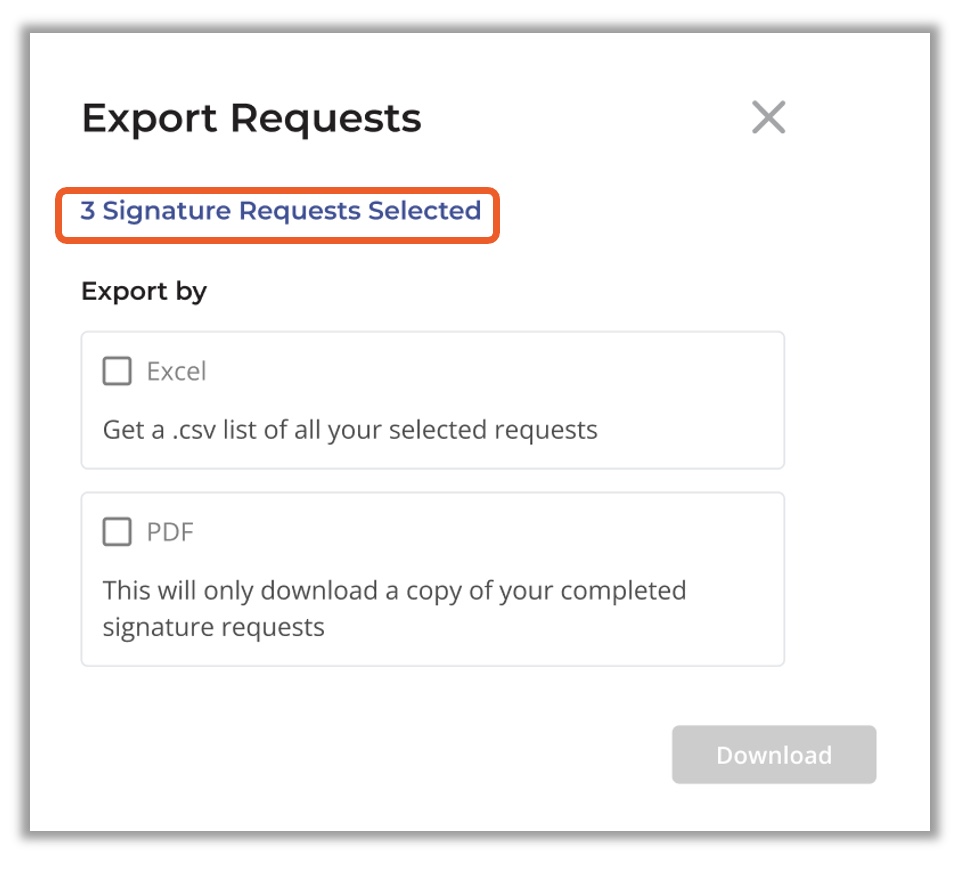Enable the PDF export checkbox
The height and width of the screenshot is (876, 970).
(117, 531)
